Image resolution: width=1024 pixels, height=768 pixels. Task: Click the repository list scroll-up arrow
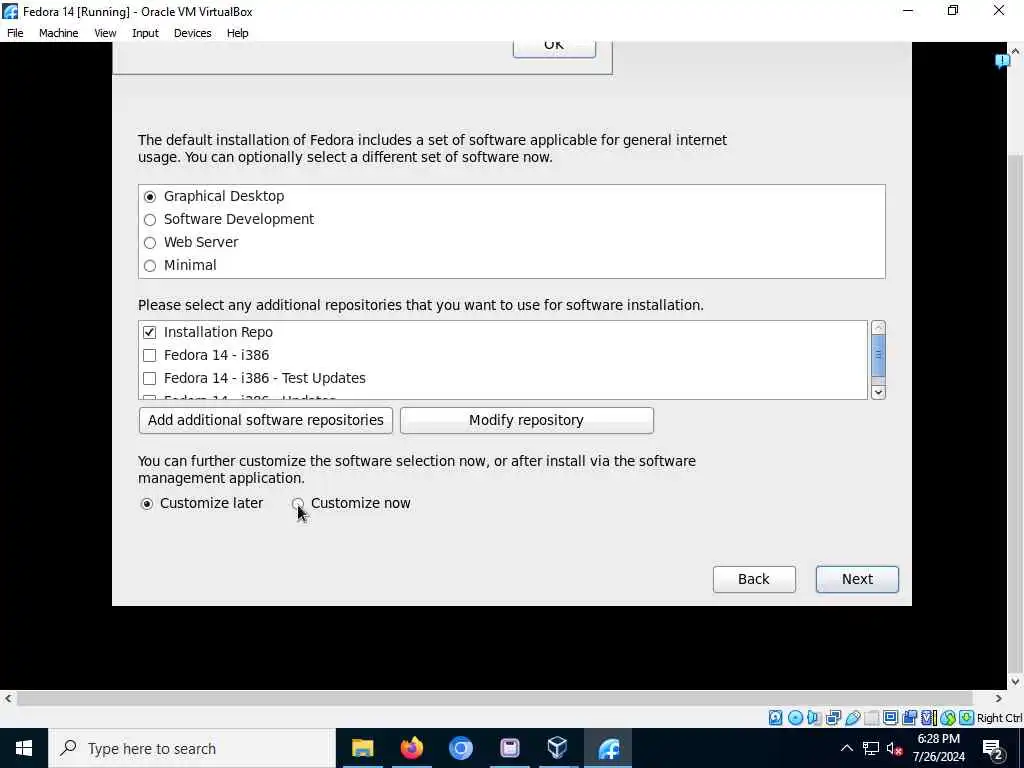pos(878,328)
